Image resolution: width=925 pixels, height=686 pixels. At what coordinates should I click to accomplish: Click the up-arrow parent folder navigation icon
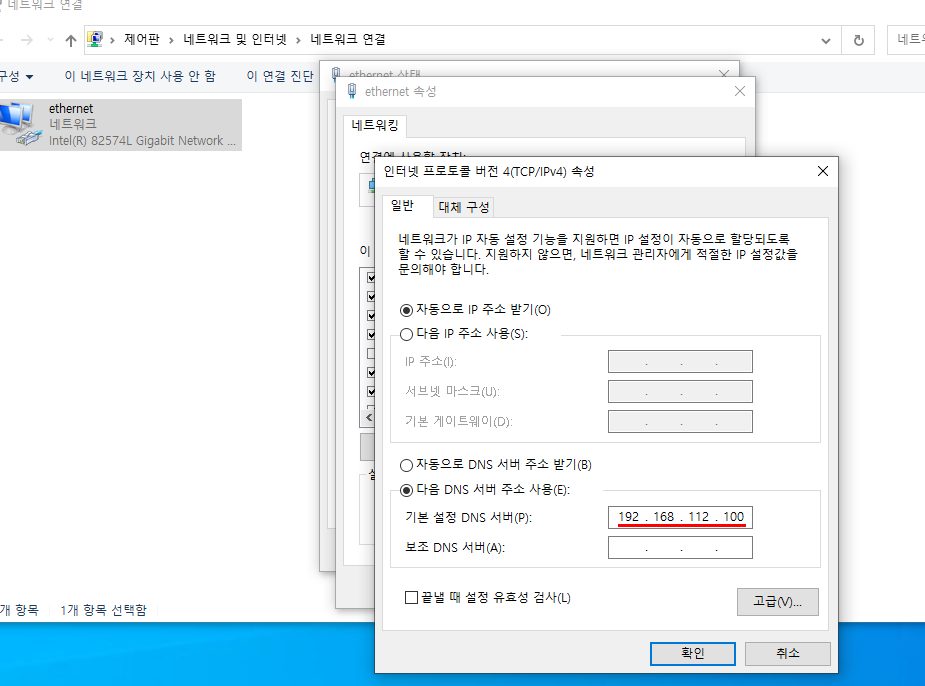(70, 40)
